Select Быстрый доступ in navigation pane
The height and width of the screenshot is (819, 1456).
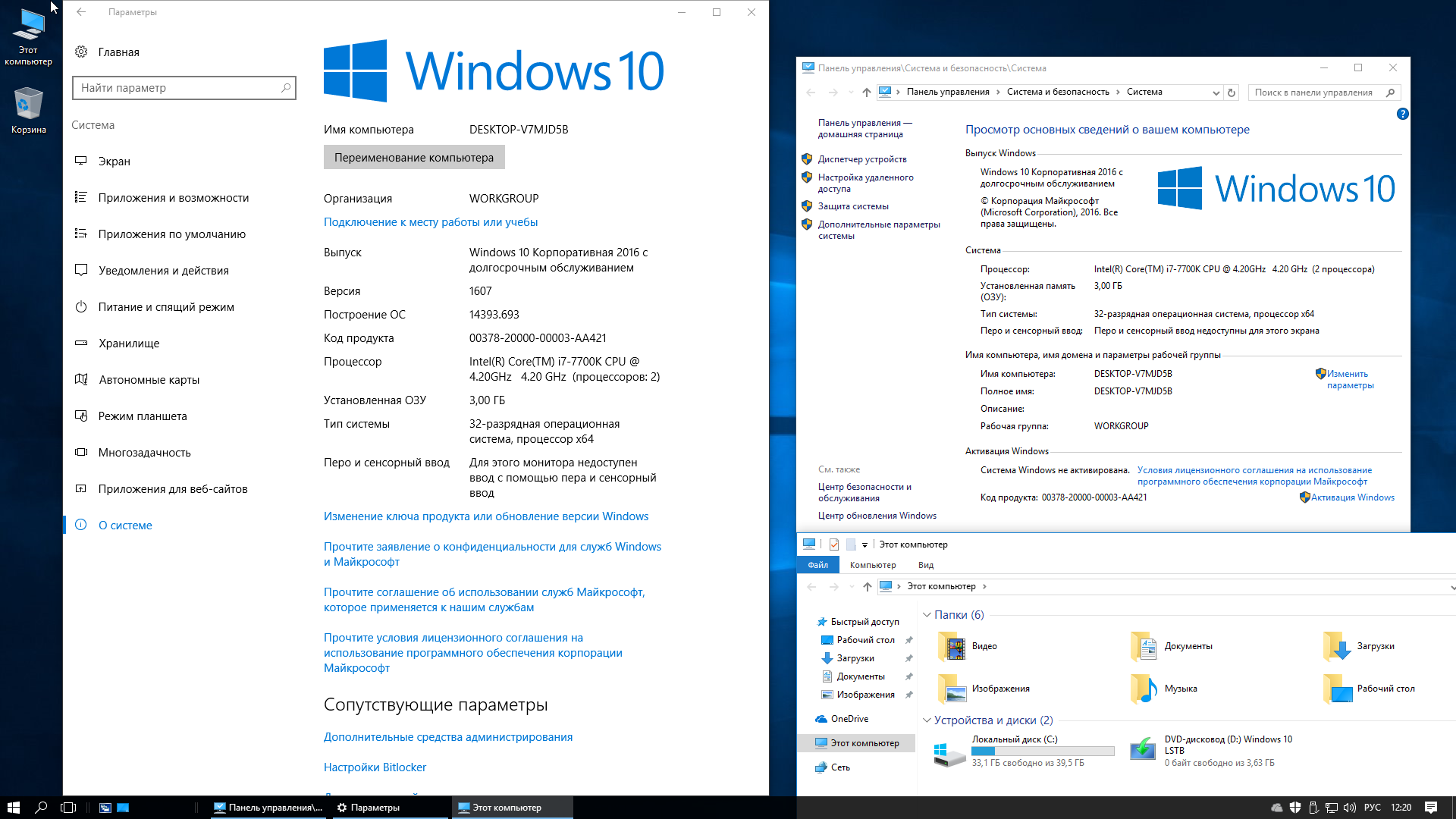pos(864,622)
